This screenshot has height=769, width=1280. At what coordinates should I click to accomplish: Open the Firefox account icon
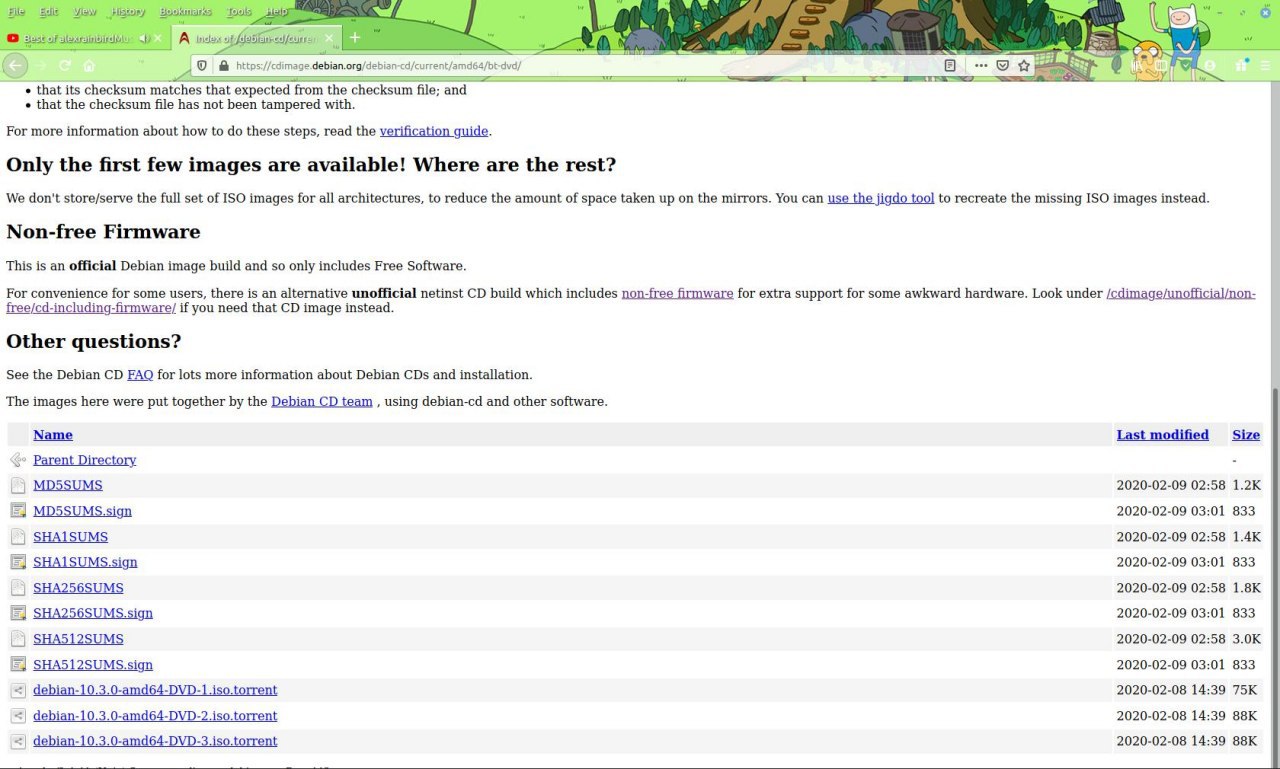1210,65
